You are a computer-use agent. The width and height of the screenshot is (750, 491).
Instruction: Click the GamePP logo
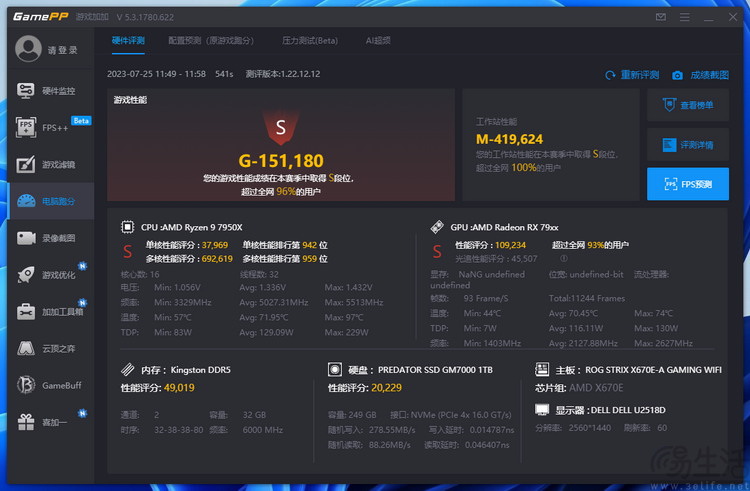(x=41, y=17)
